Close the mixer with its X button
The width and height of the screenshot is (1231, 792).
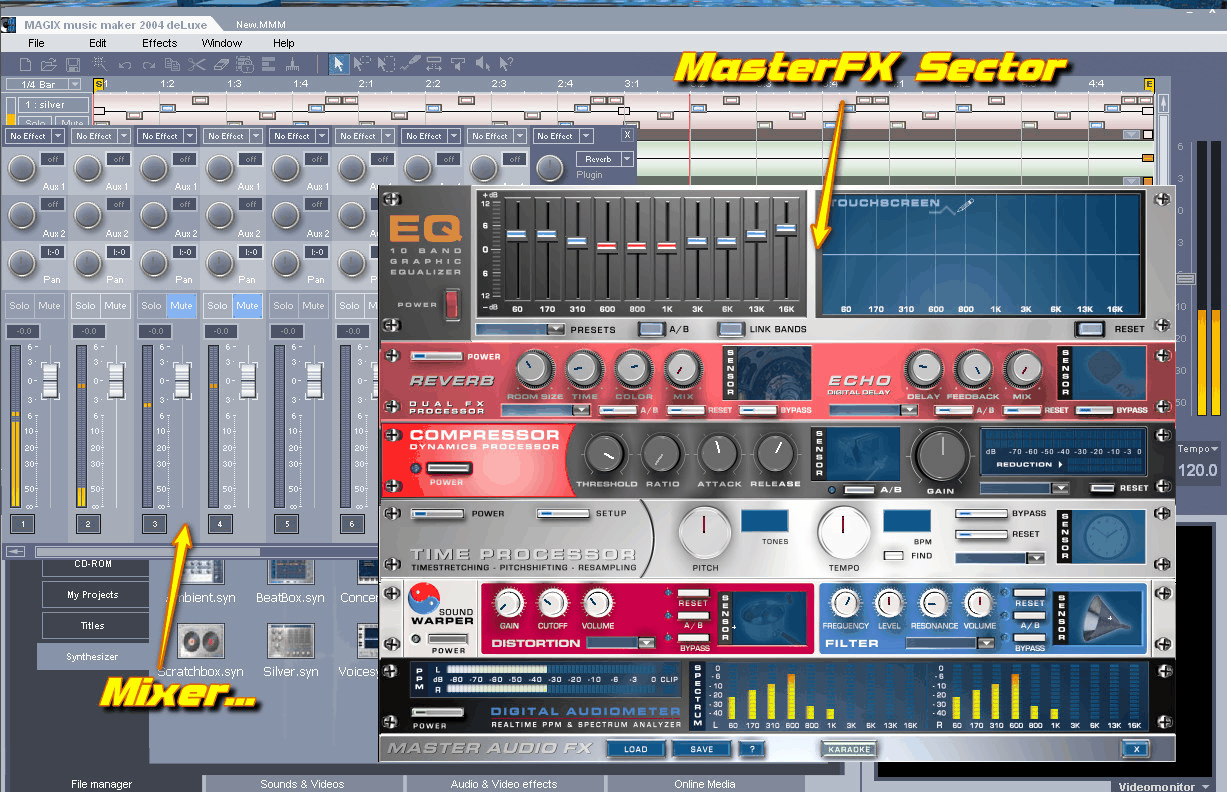tap(627, 134)
